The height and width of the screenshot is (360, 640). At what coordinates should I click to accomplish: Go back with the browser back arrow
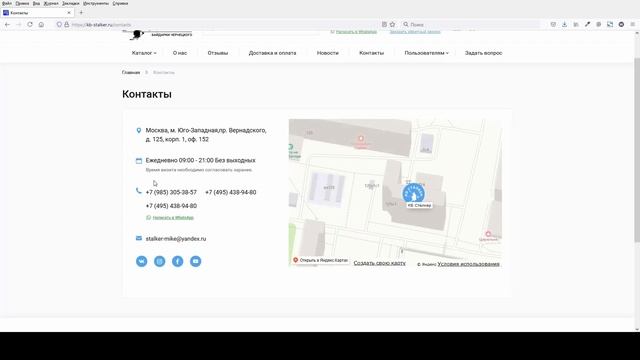(7, 24)
